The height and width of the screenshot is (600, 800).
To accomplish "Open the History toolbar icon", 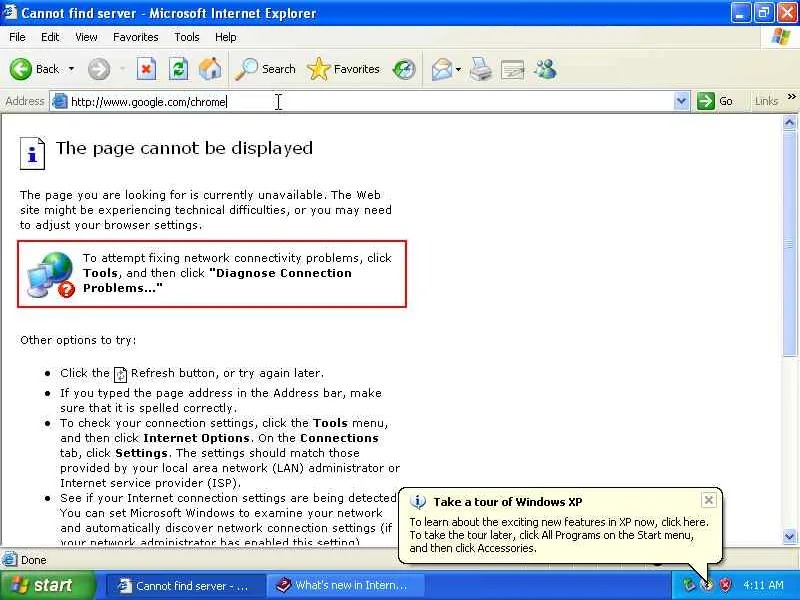I will click(x=404, y=69).
